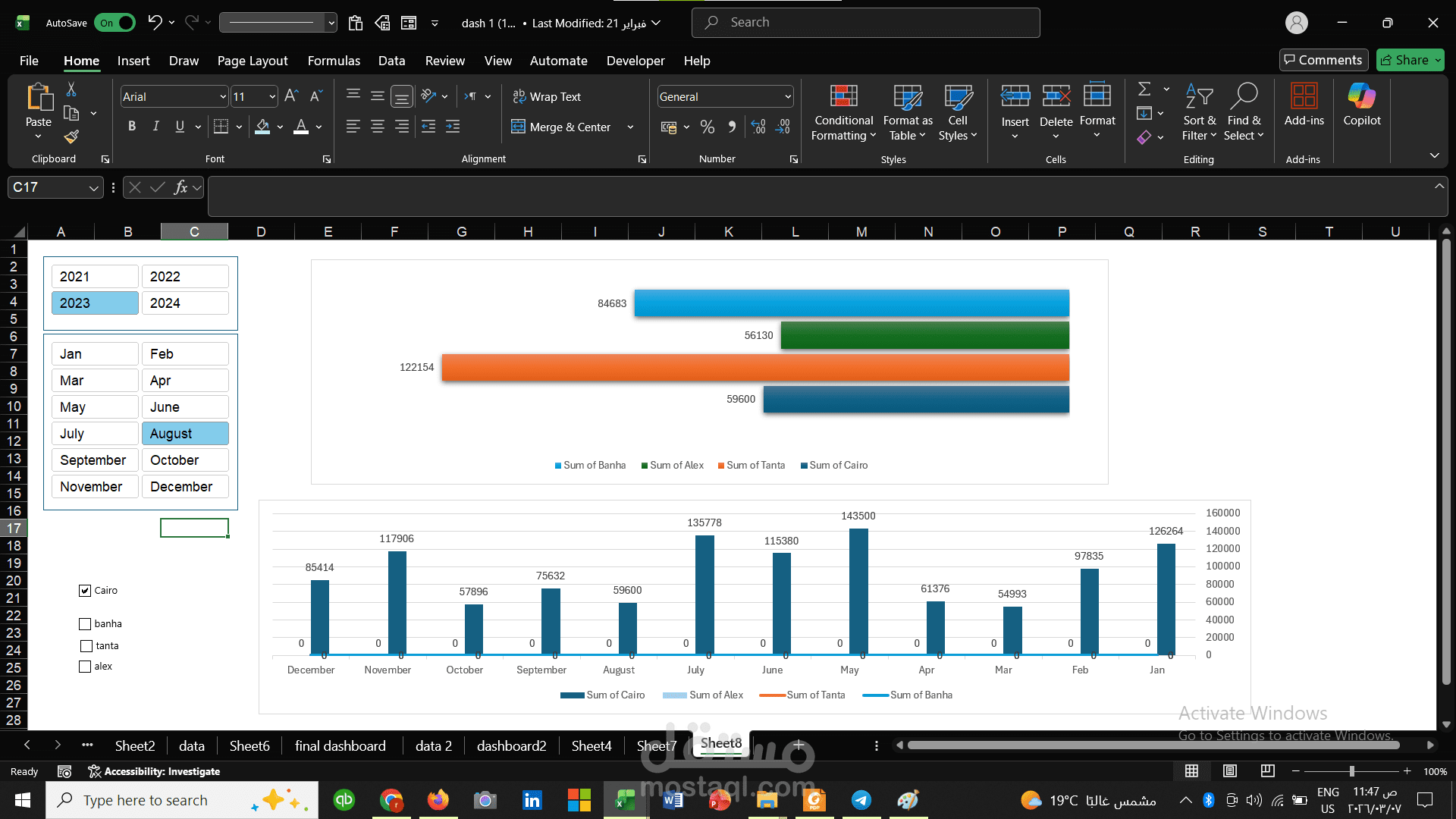
Task: Click the Delete cells icon
Action: click(1056, 96)
